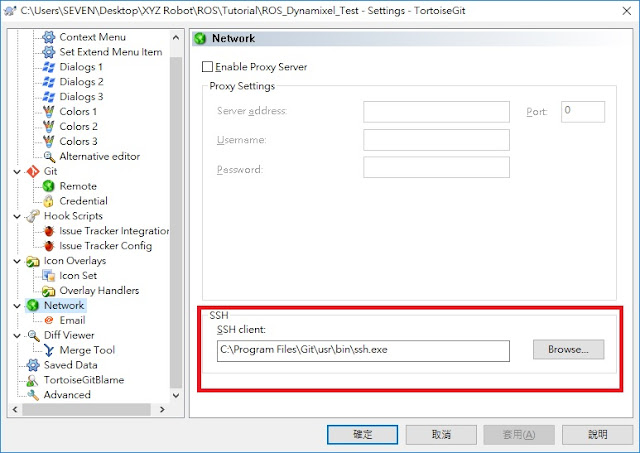Click the Remote globe icon
Image resolution: width=640 pixels, height=453 pixels.
point(49,186)
